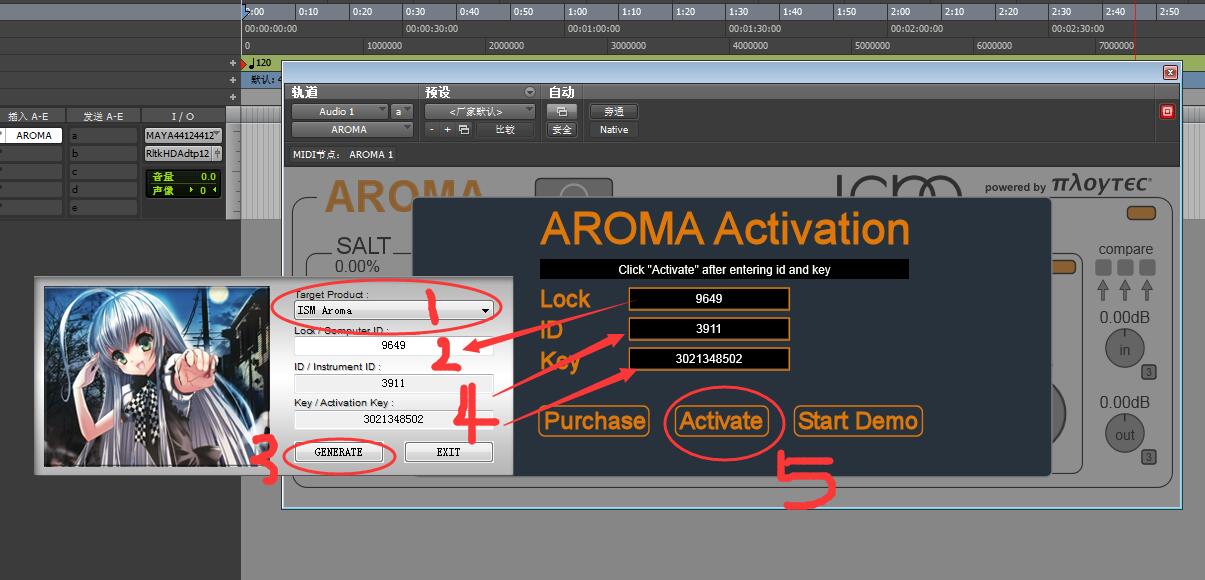The width and height of the screenshot is (1205, 580).
Task: Click the plus preset button
Action: coord(448,130)
